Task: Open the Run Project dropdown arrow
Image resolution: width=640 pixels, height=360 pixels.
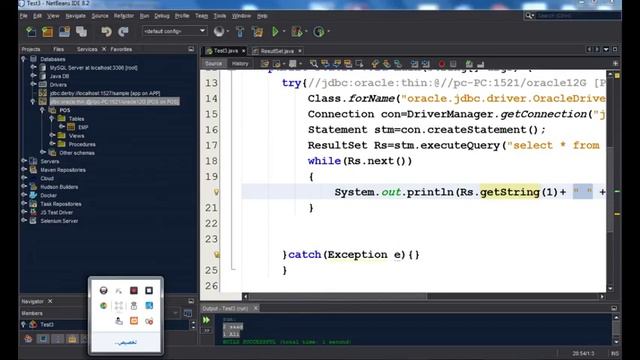Action: (x=284, y=31)
